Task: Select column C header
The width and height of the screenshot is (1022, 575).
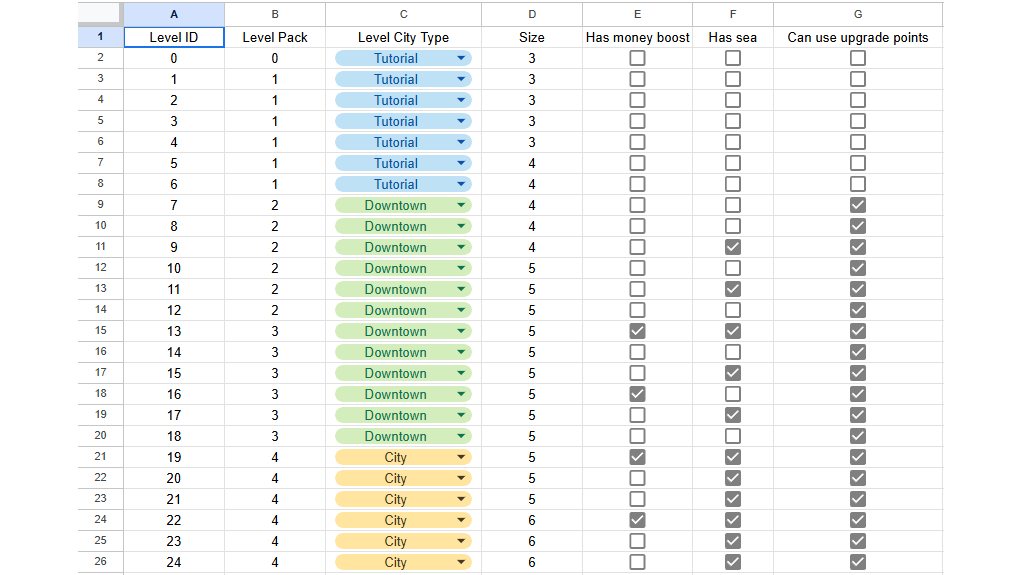Action: click(x=403, y=14)
